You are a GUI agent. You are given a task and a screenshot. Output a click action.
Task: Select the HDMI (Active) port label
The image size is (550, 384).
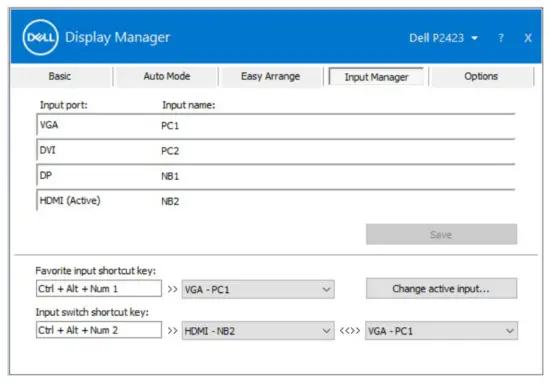[x=70, y=201]
